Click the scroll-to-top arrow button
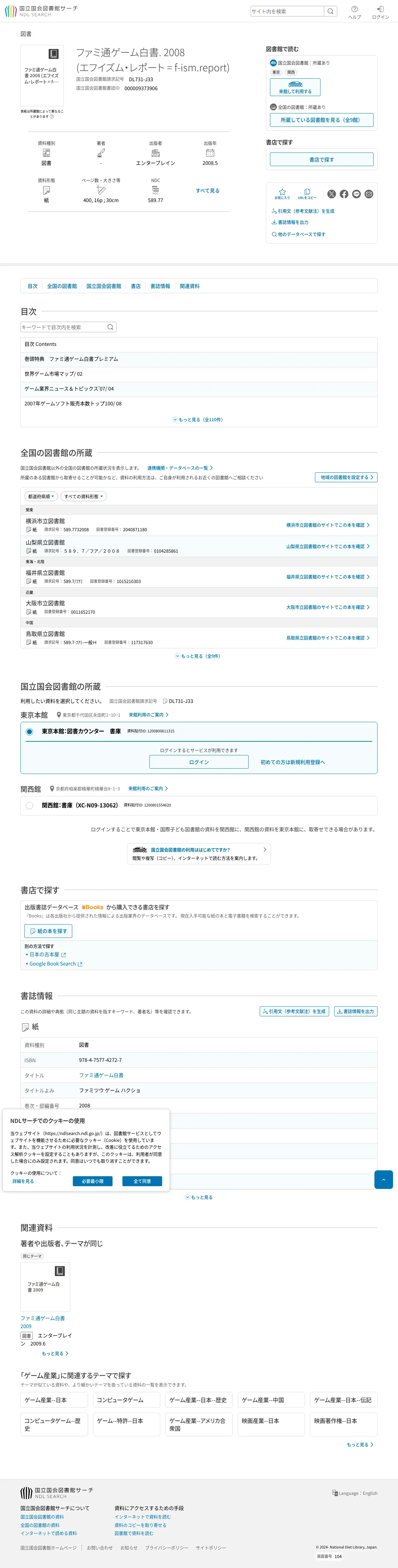The image size is (398, 1568). (383, 1179)
